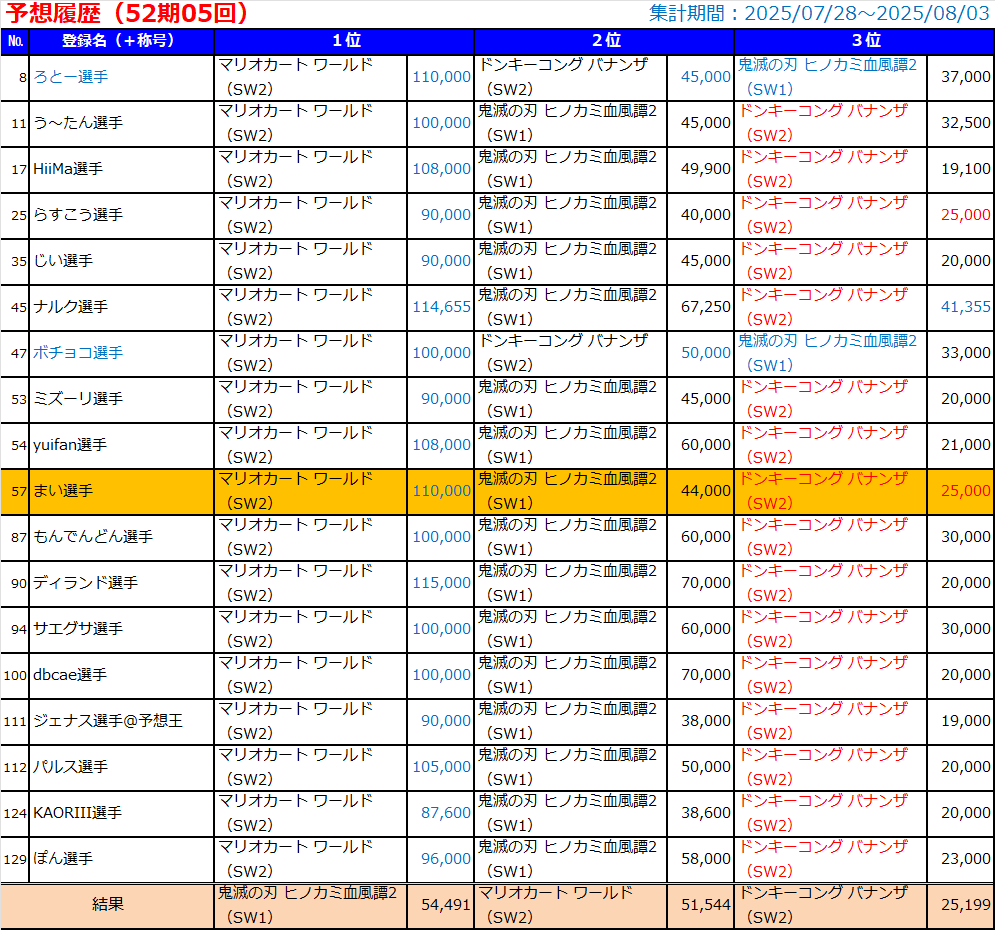Viewport: 995px width, 930px height.
Task: Click the 19,100 third-place value
Action: 965,169
